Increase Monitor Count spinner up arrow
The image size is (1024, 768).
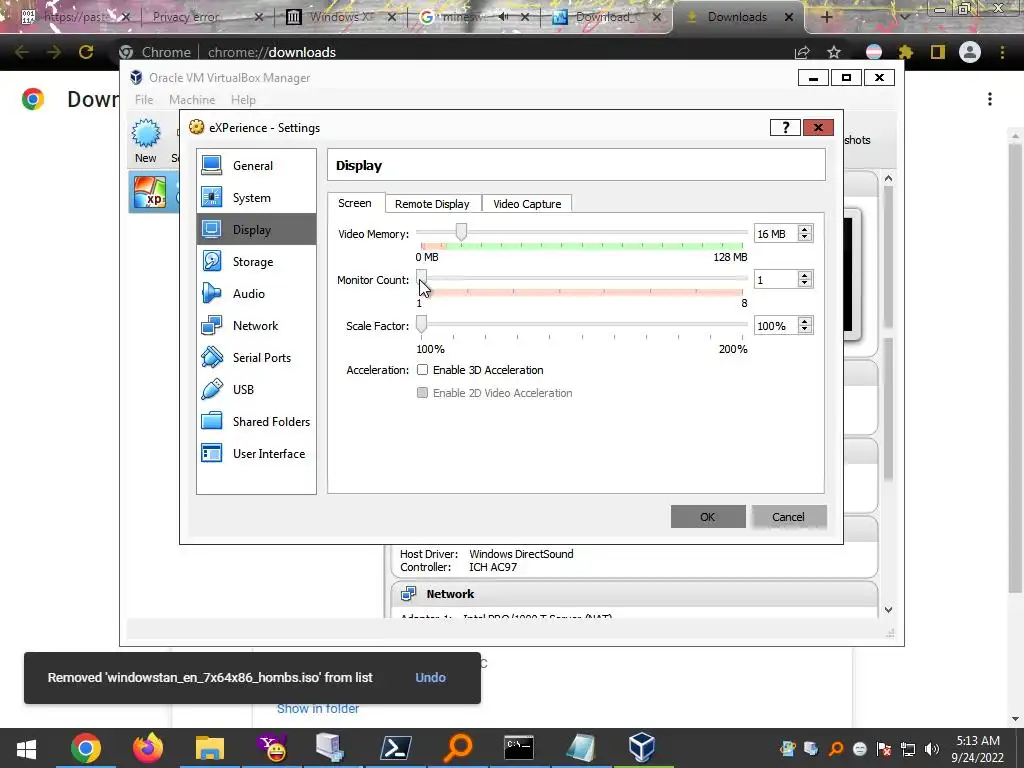pyautogui.click(x=805, y=275)
